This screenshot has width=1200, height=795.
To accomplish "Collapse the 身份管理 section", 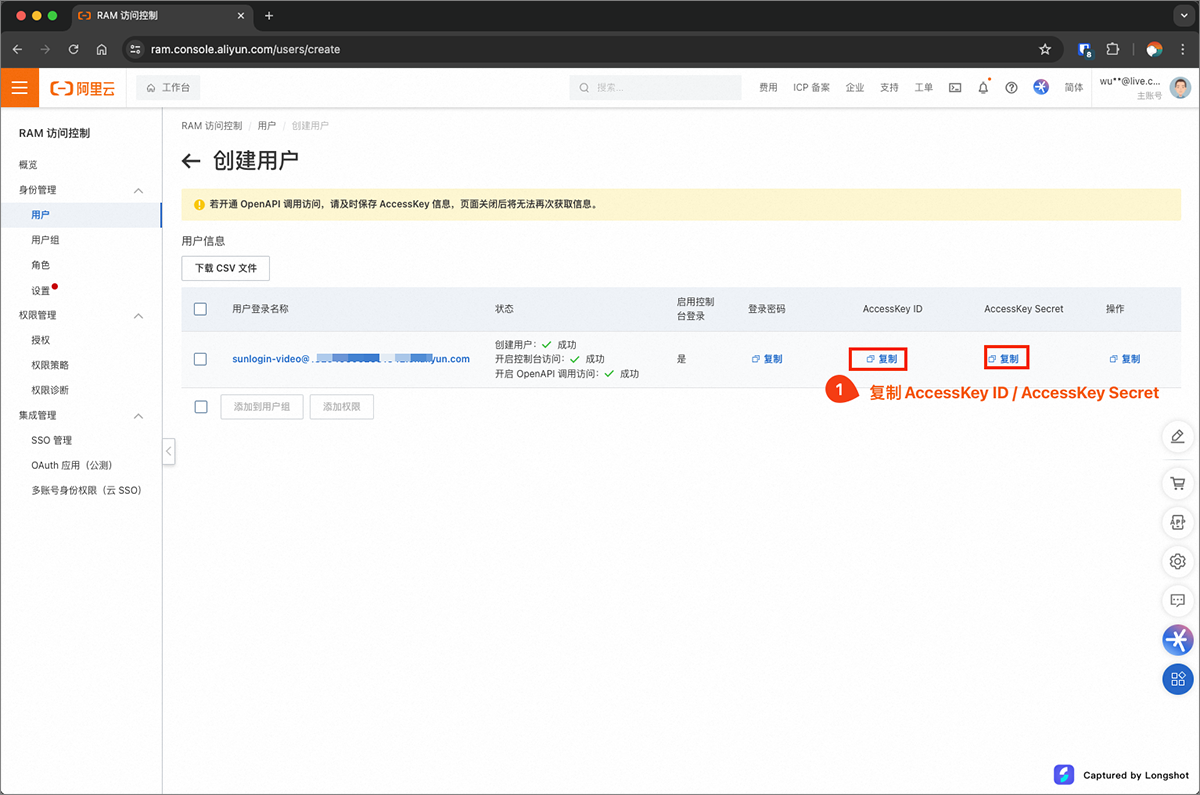I will [139, 190].
